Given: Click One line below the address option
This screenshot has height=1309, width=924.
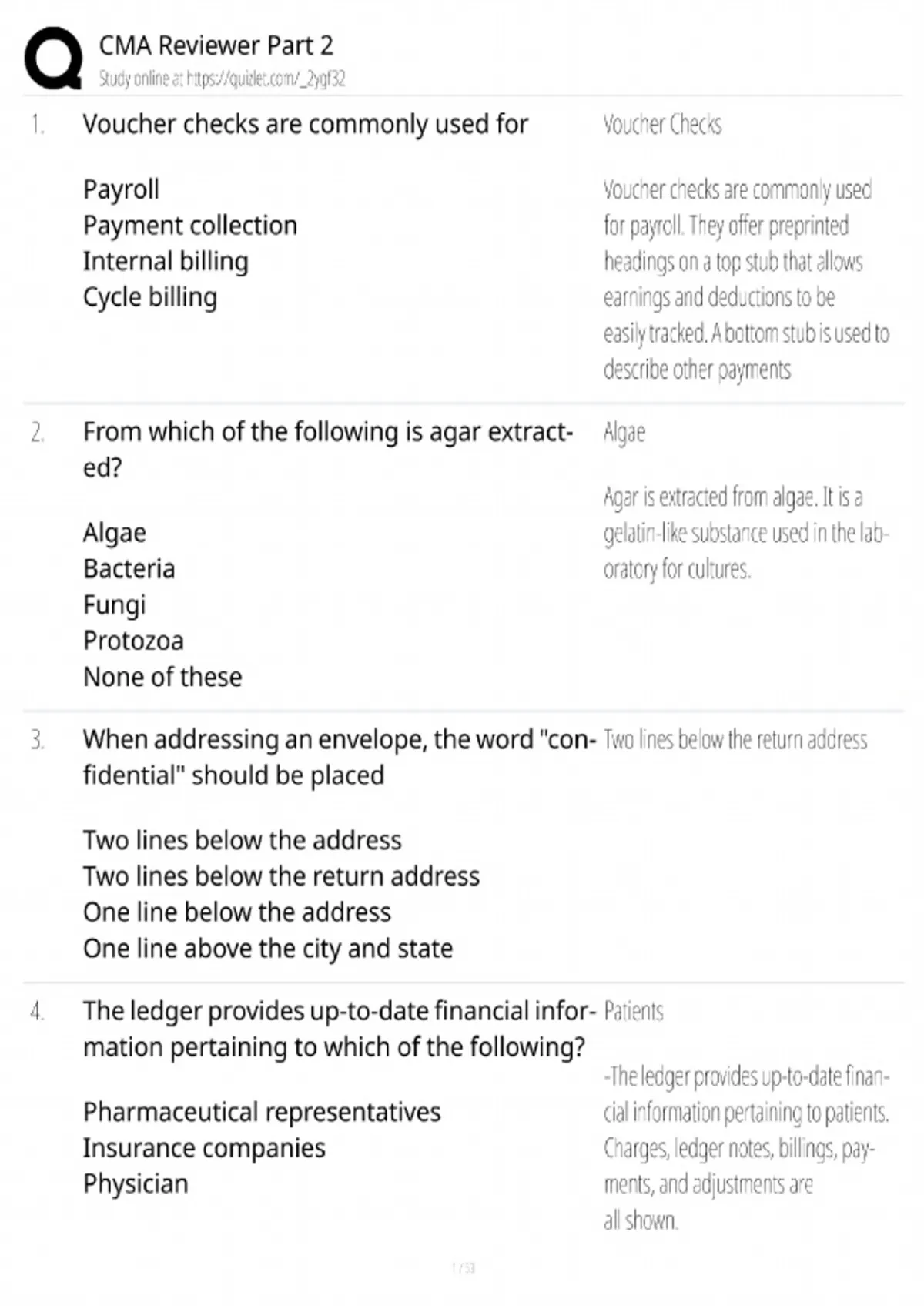Looking at the screenshot, I should point(237,912).
